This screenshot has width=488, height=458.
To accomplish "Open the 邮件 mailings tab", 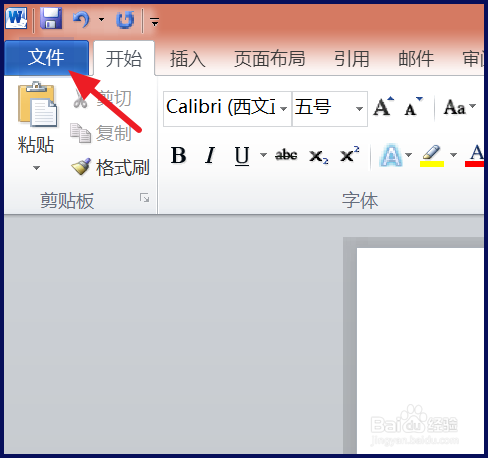I will (416, 59).
